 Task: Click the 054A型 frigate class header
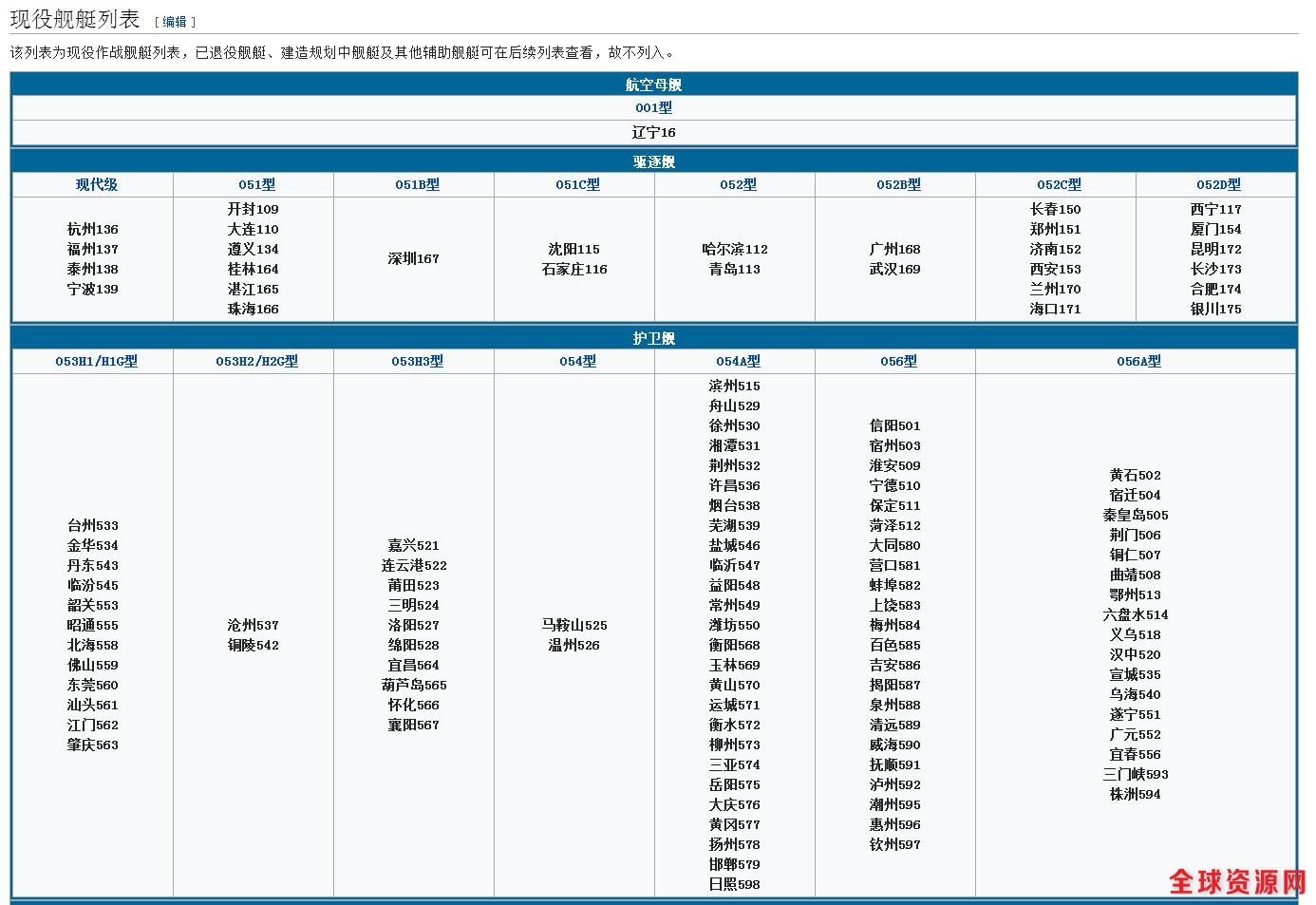click(738, 362)
